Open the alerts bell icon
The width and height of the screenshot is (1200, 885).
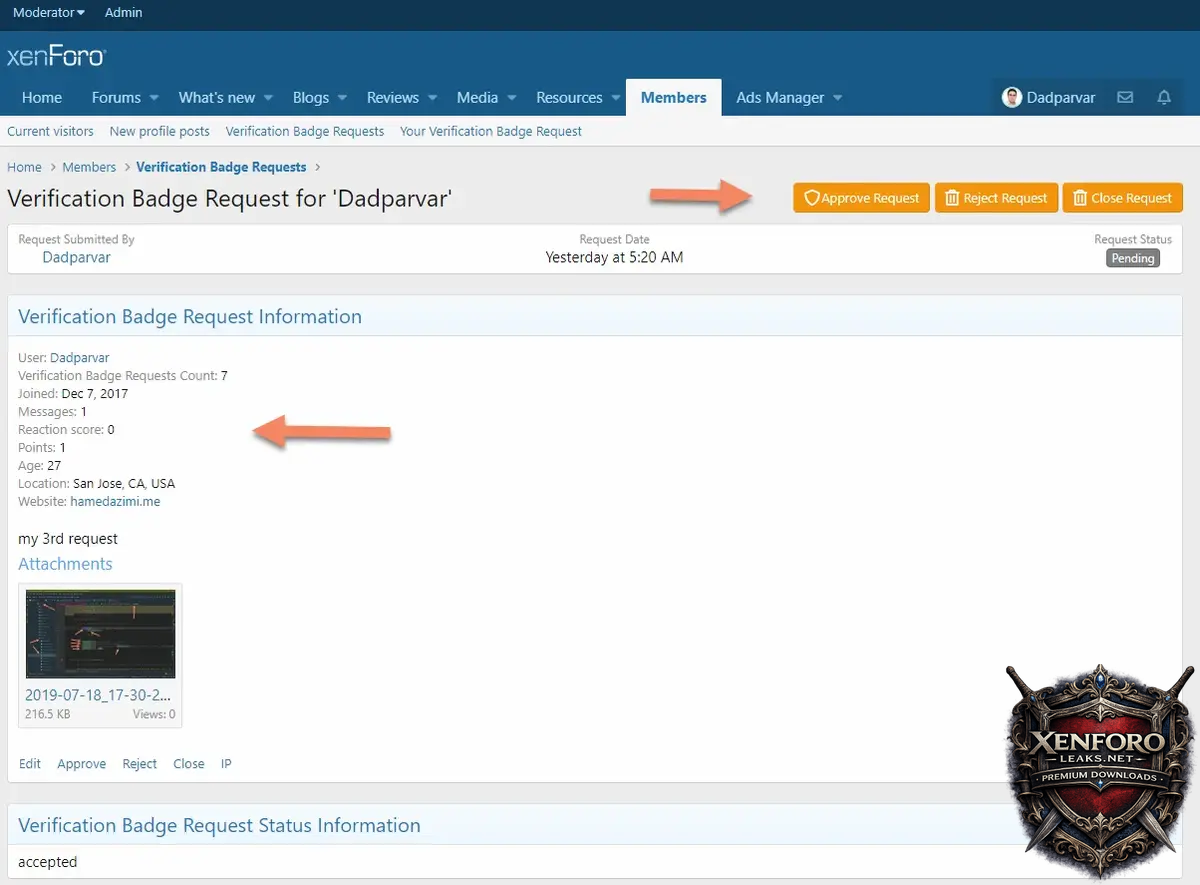point(1164,98)
